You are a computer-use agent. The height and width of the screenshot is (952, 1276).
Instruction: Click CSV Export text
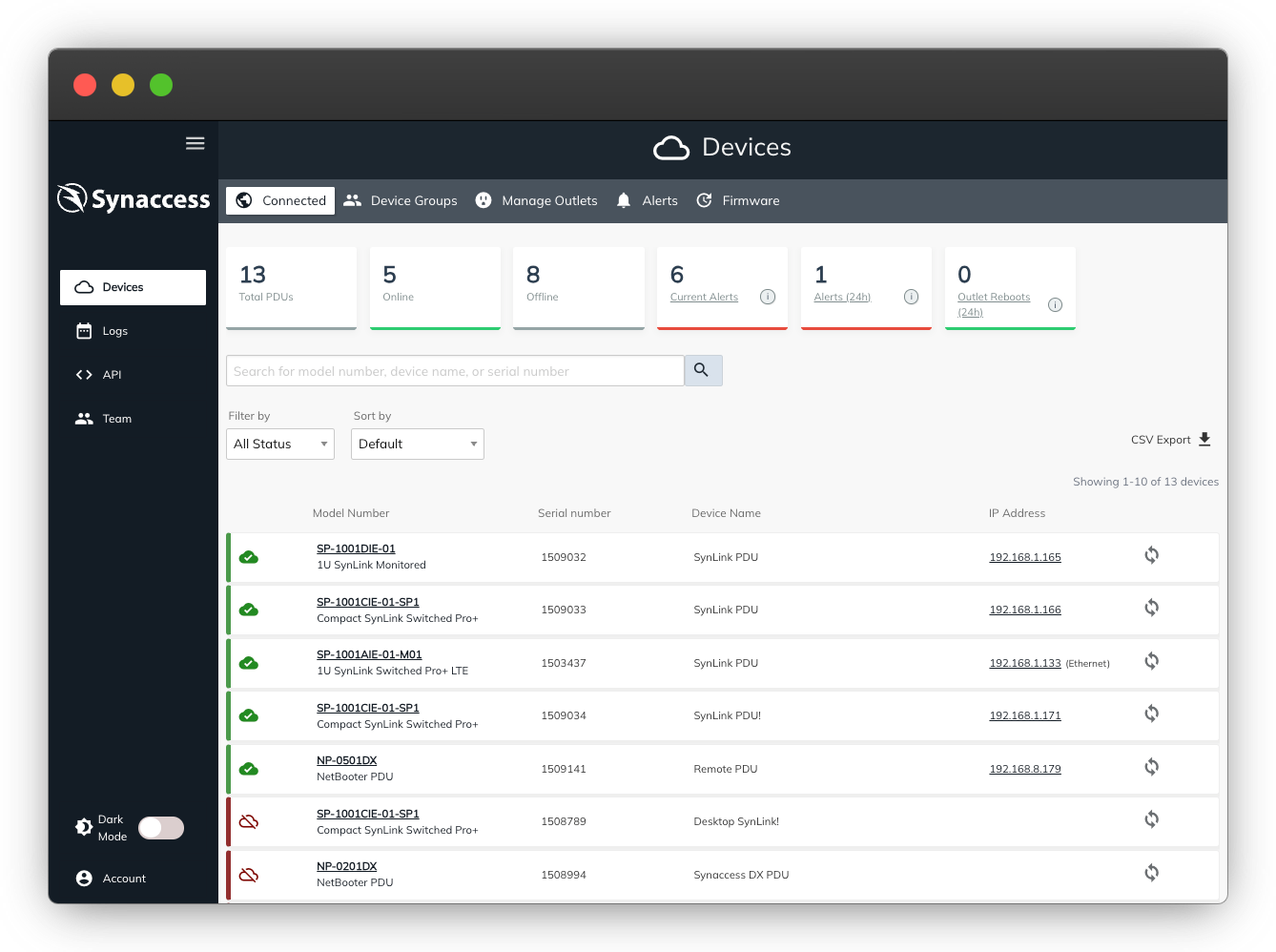coord(1161,440)
